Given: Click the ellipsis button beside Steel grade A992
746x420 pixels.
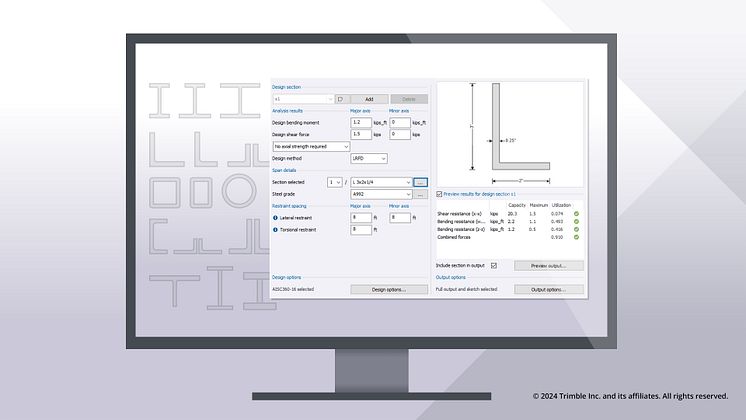Looking at the screenshot, I should point(421,194).
